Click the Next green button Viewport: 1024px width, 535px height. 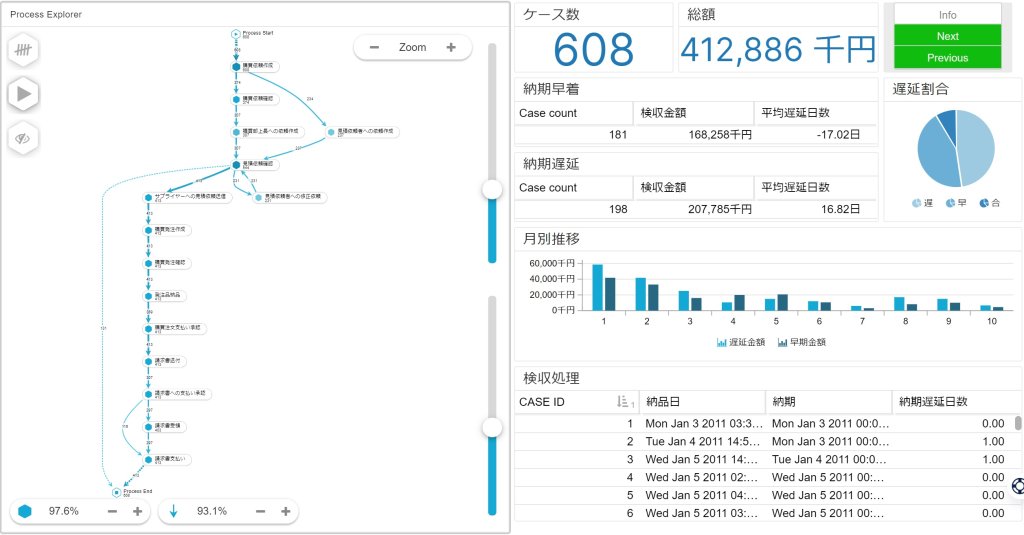947,36
